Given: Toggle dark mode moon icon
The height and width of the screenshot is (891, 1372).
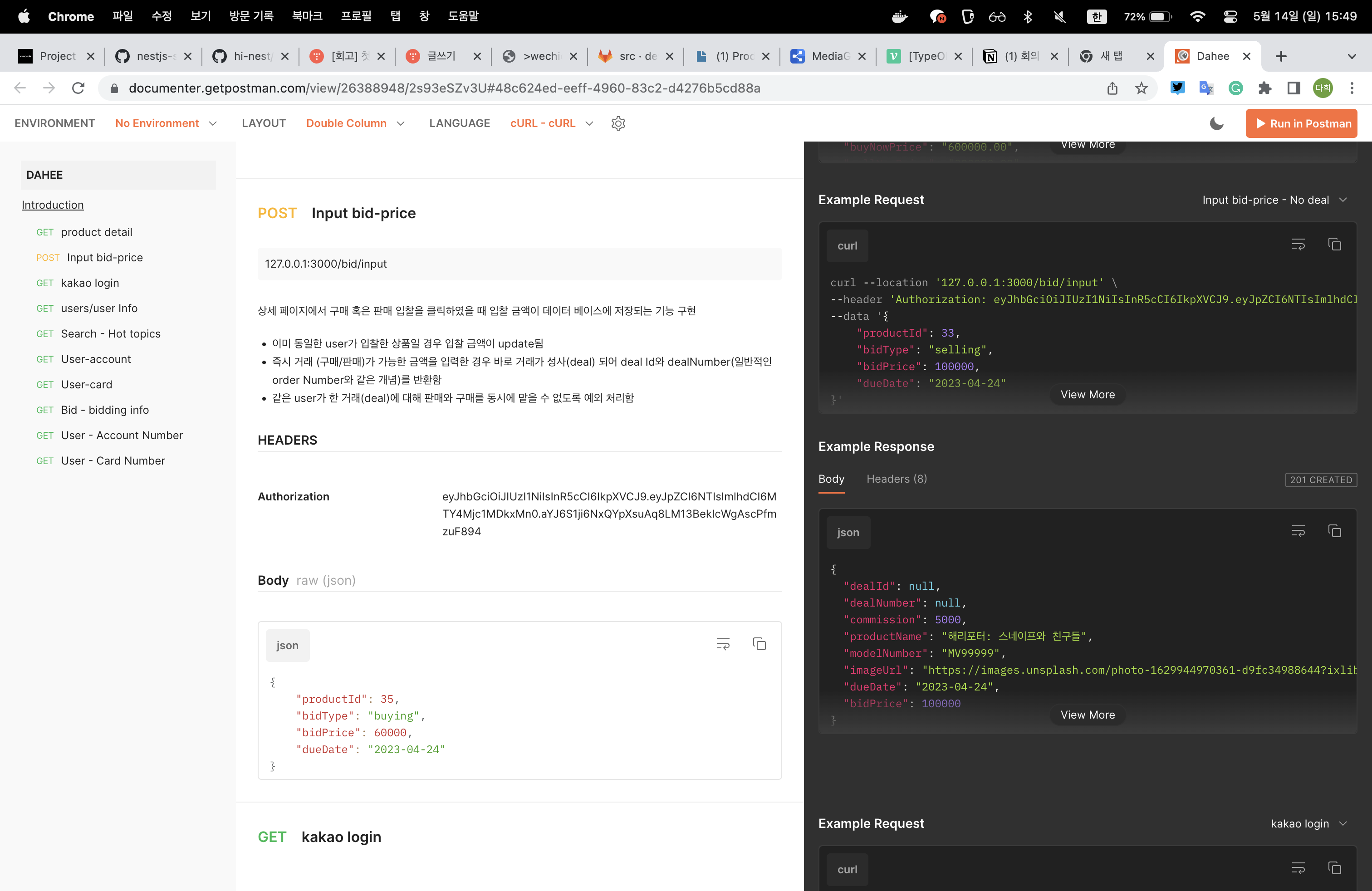Looking at the screenshot, I should (1216, 123).
